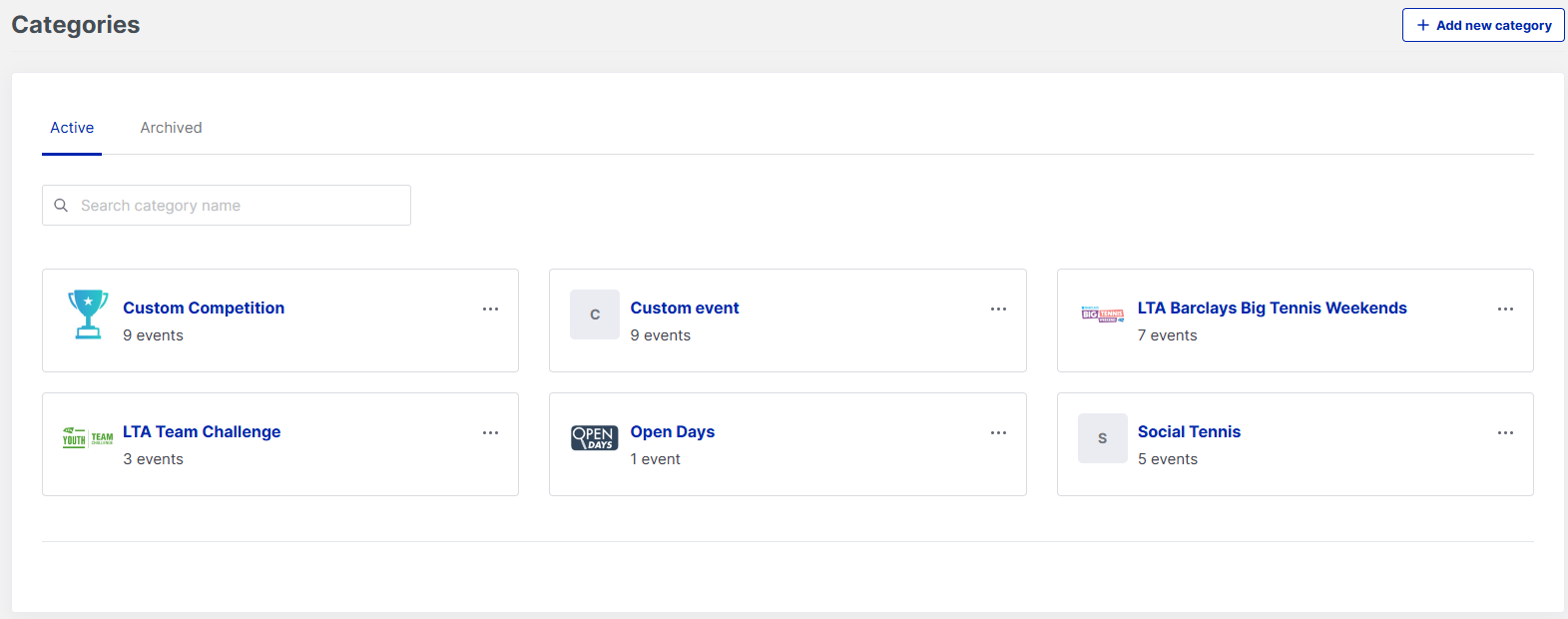Open the LTA Team Challenge title link

click(202, 432)
